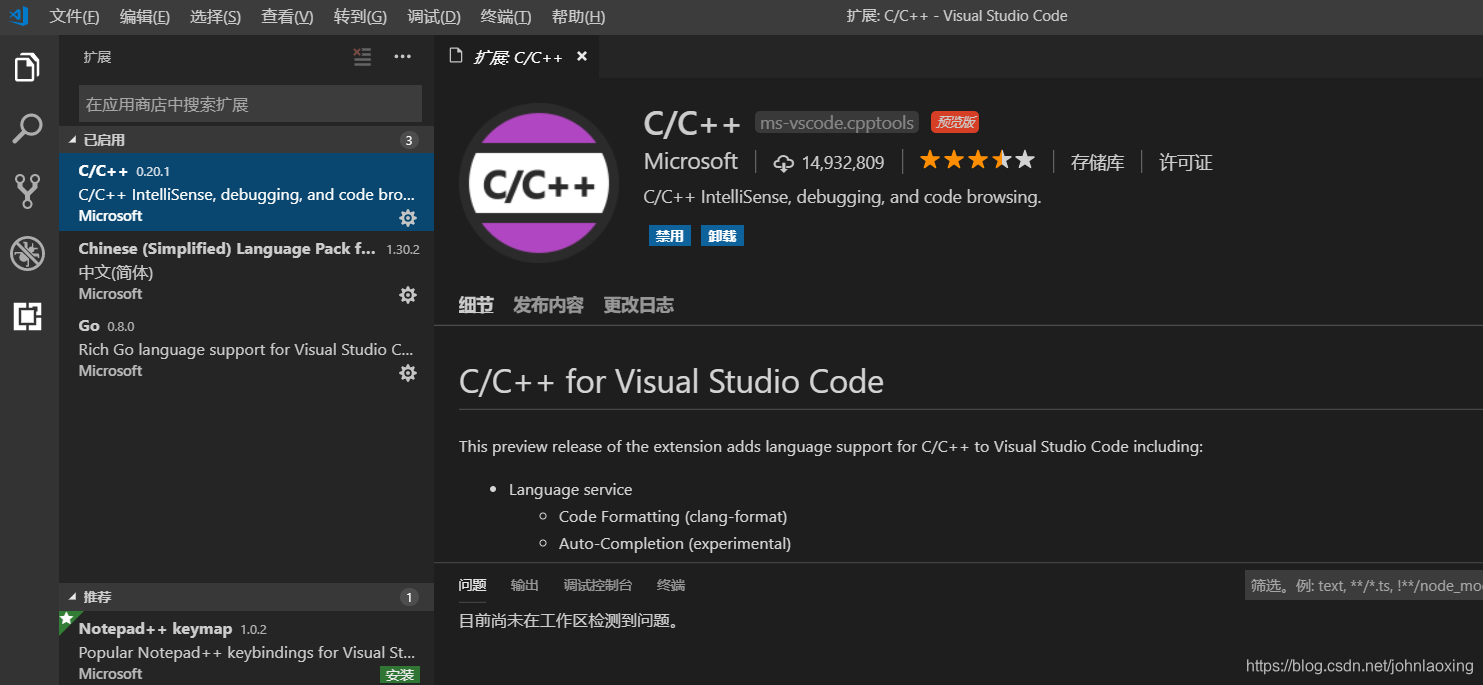This screenshot has height=685, width=1483.
Task: Click the star rating of C/C++ extension
Action: click(x=977, y=160)
